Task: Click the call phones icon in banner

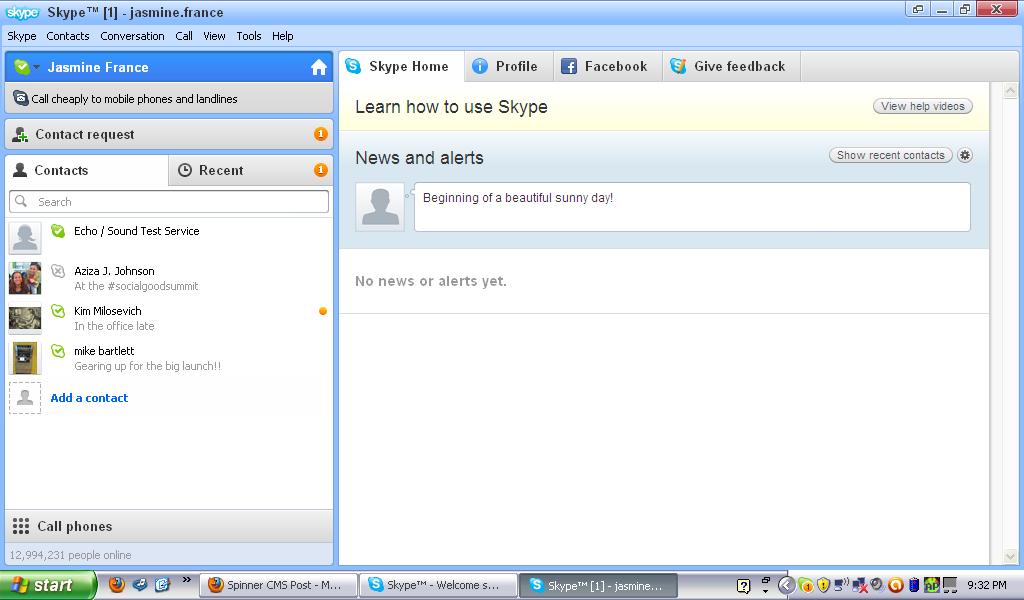Action: pyautogui.click(x=20, y=98)
